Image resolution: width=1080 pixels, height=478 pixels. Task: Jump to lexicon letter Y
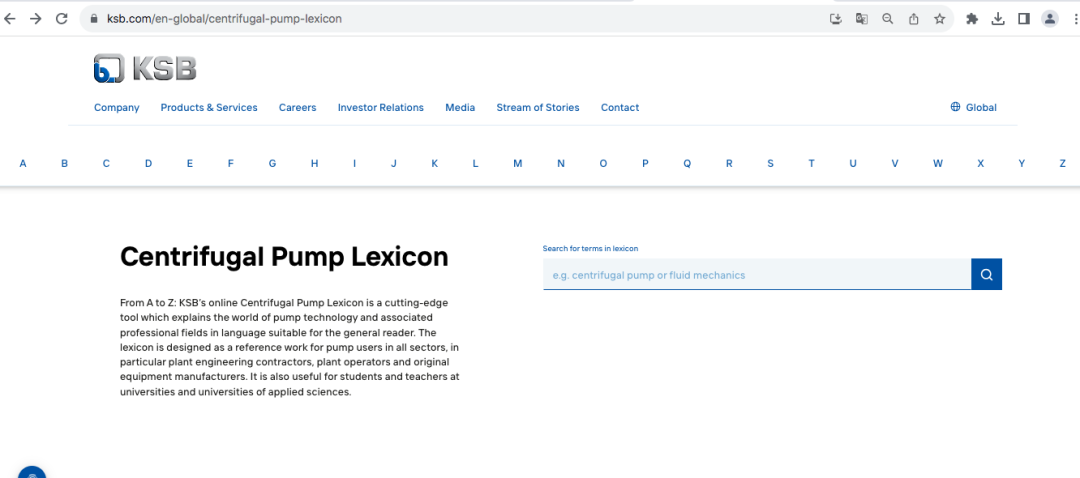click(1021, 163)
